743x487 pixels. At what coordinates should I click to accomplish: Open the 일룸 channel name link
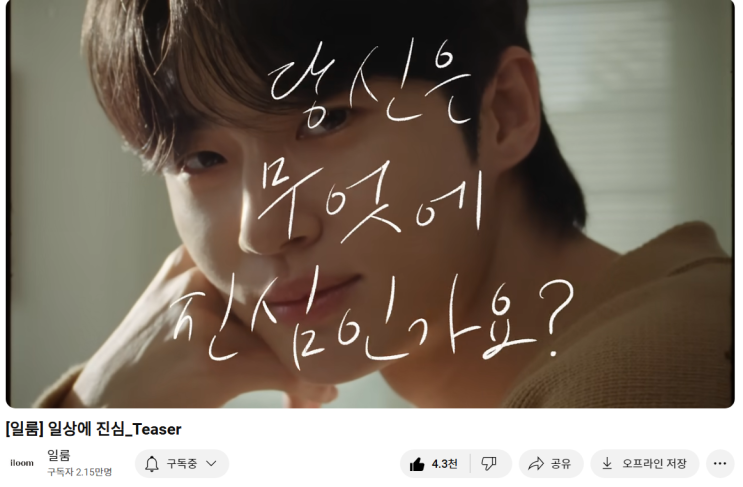59,455
